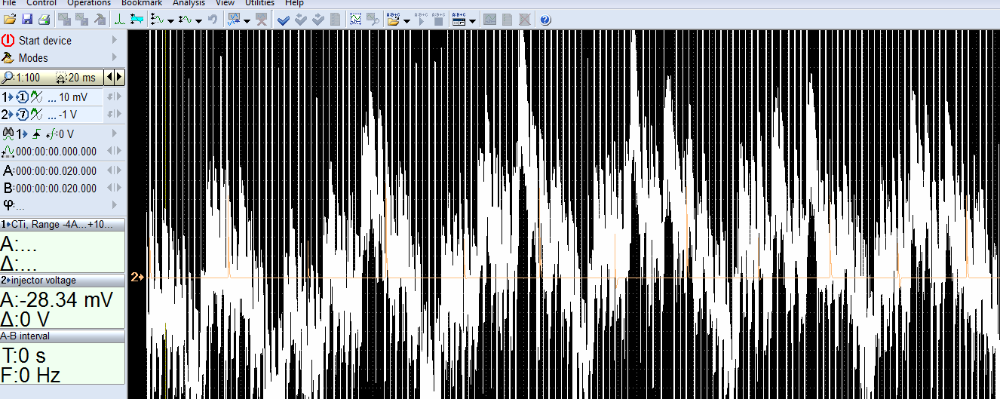1000x399 pixels.
Task: Open the Utilities menu
Action: click(x=259, y=3)
